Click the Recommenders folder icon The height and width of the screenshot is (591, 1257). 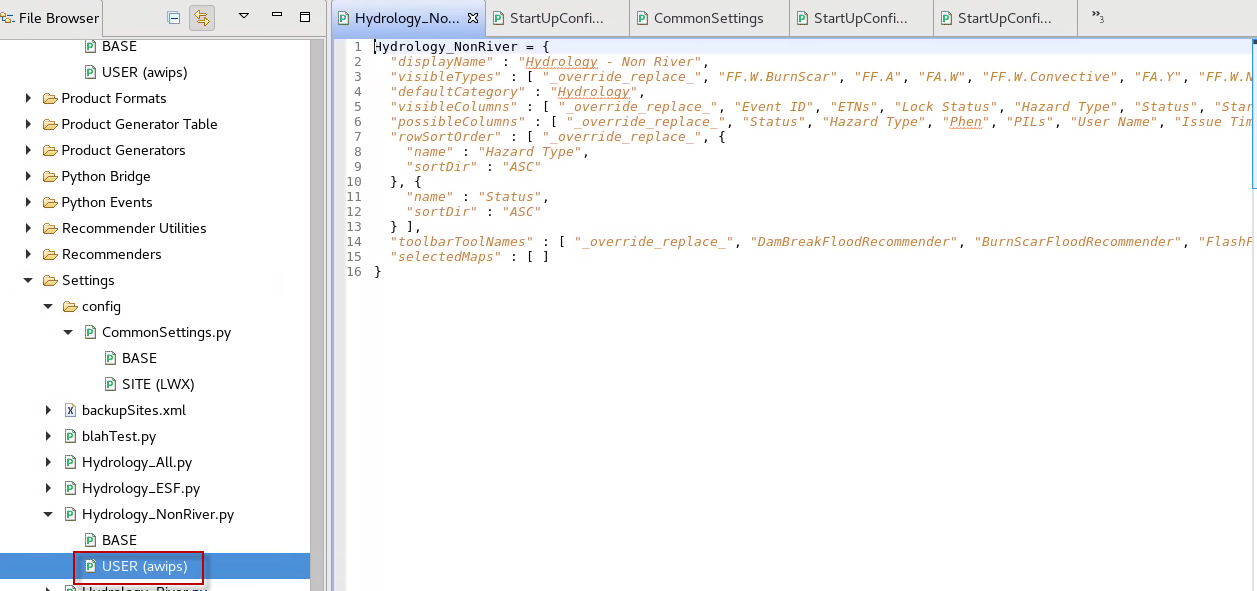pos(50,254)
